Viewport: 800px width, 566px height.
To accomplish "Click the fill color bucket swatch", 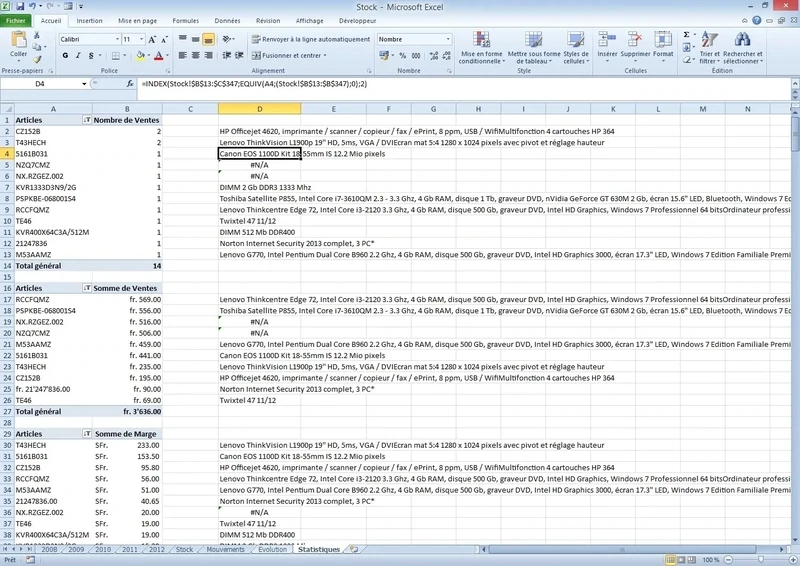I will click(x=140, y=55).
